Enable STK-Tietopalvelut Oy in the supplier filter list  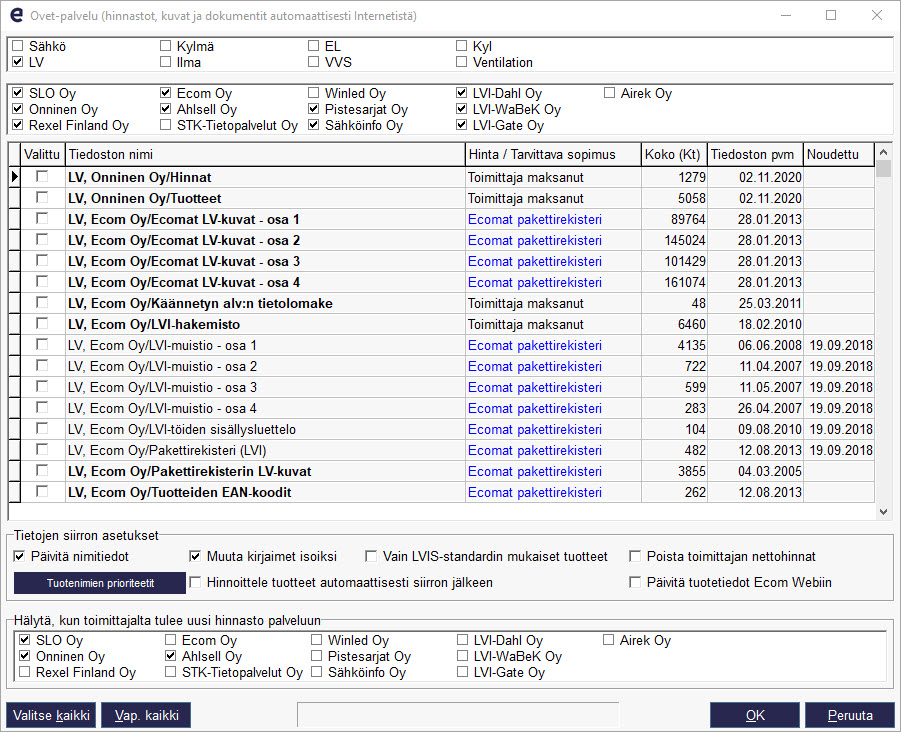click(165, 125)
